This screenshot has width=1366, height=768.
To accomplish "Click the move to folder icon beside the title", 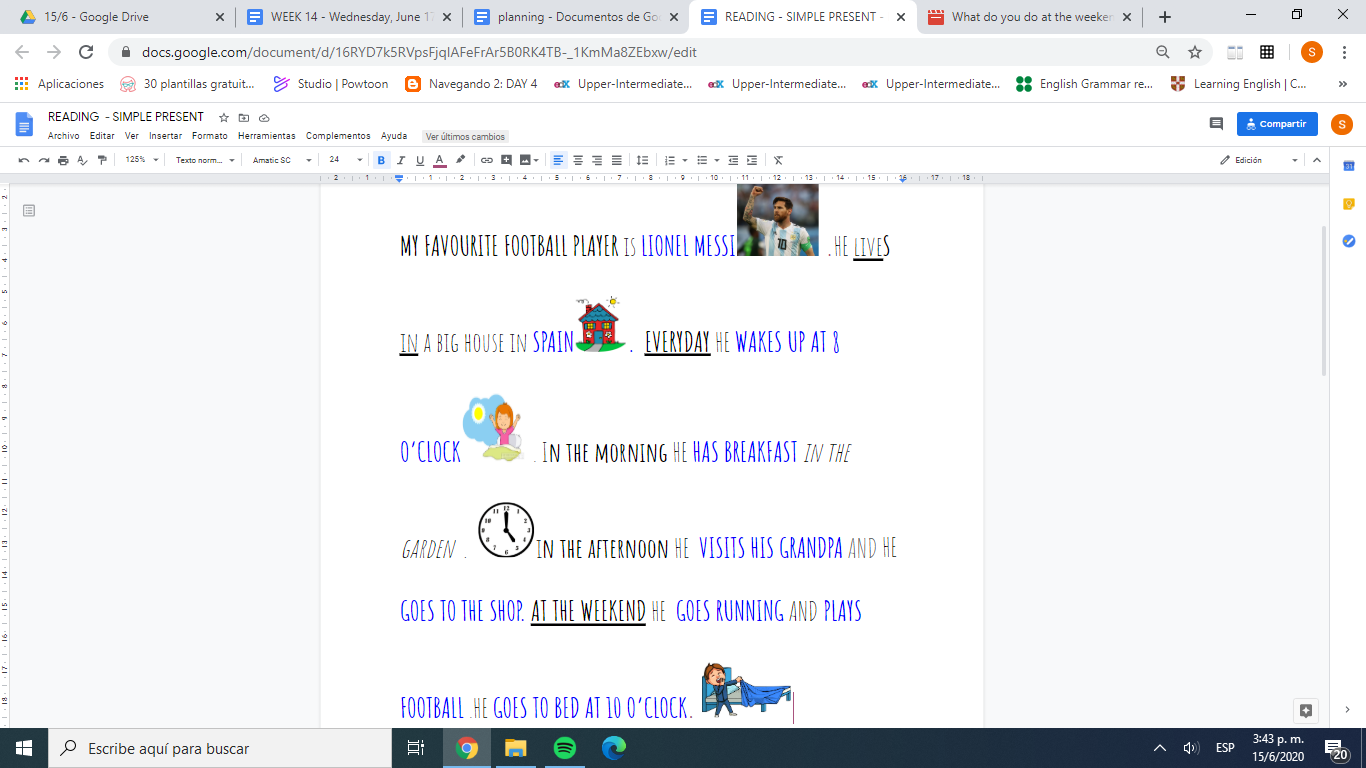I will (x=244, y=117).
